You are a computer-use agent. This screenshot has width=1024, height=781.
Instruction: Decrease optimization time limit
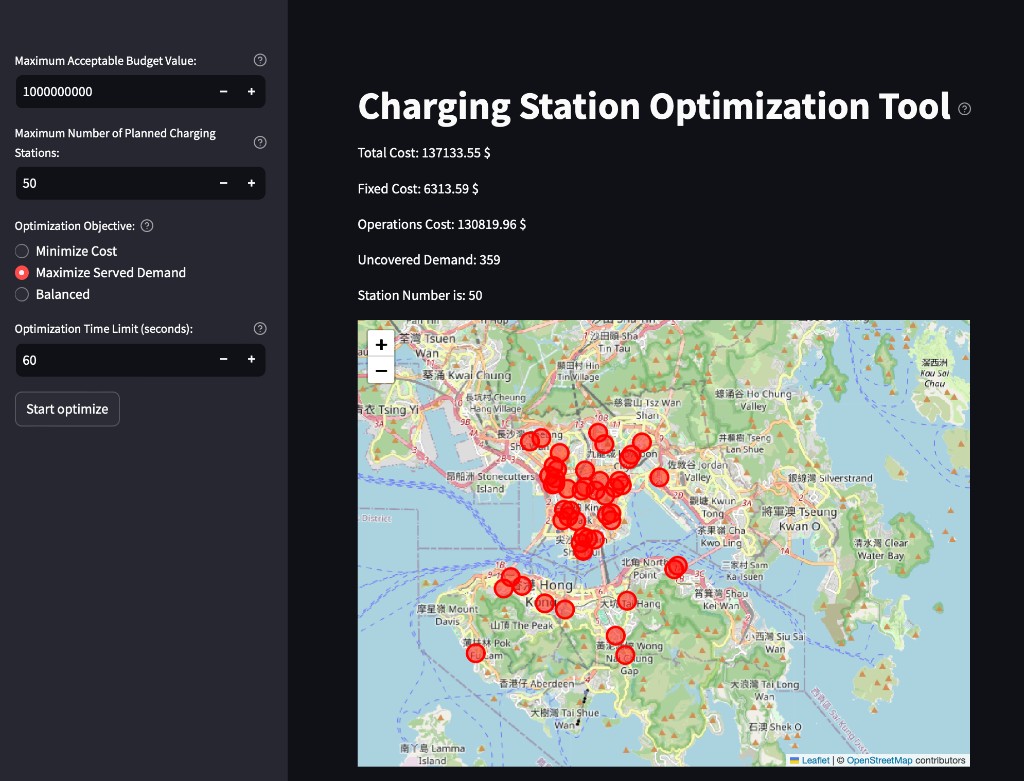click(x=223, y=359)
